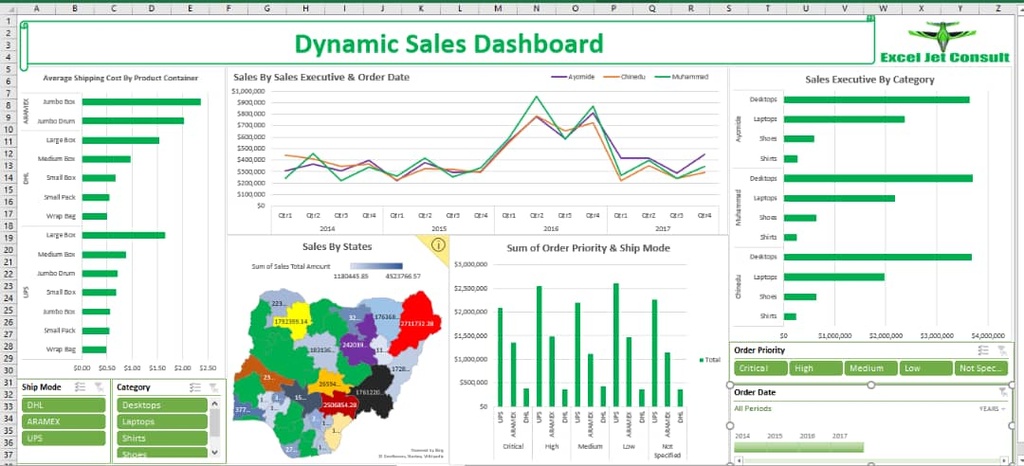Viewport: 1024px width, 466px height.
Task: Click Sales By States chart title
Action: pos(337,247)
